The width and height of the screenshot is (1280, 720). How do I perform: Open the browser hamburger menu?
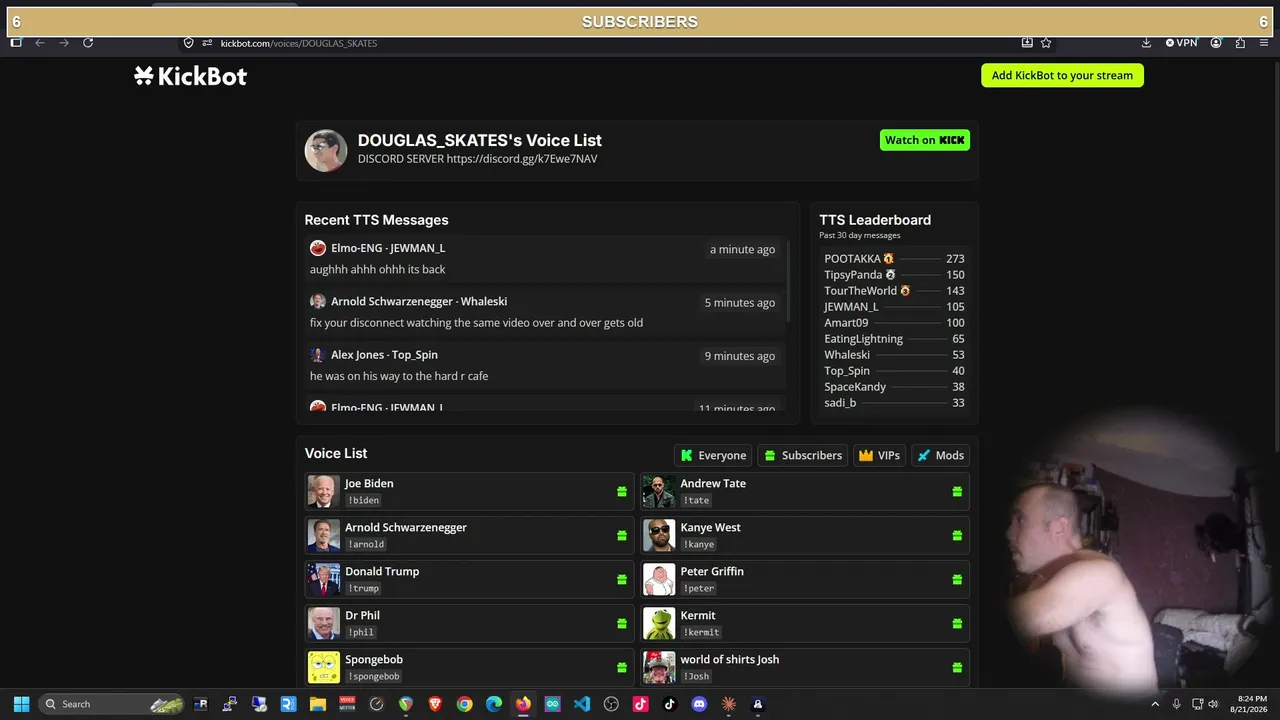tap(1263, 43)
